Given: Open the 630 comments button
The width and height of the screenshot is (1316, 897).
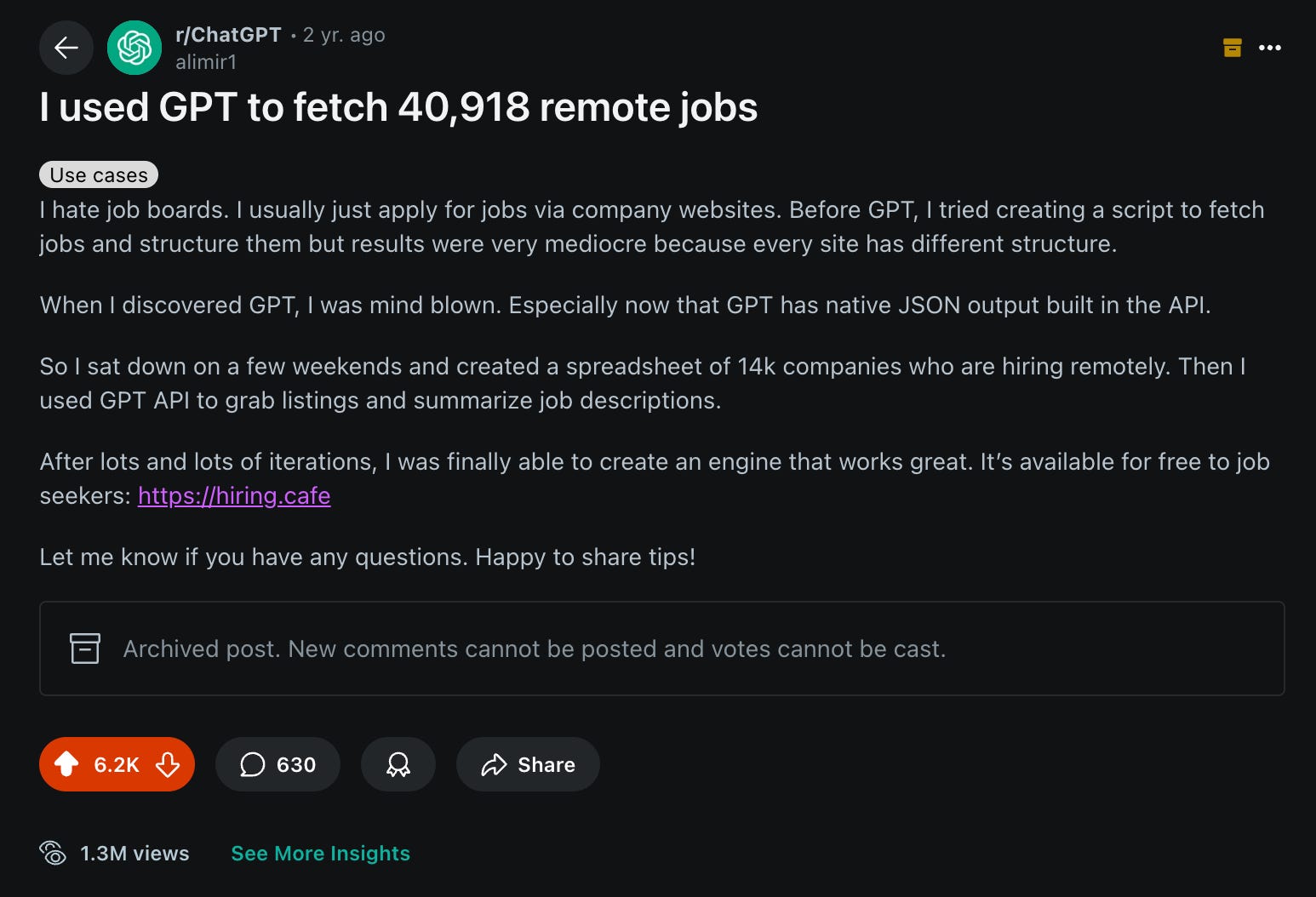Looking at the screenshot, I should point(278,764).
